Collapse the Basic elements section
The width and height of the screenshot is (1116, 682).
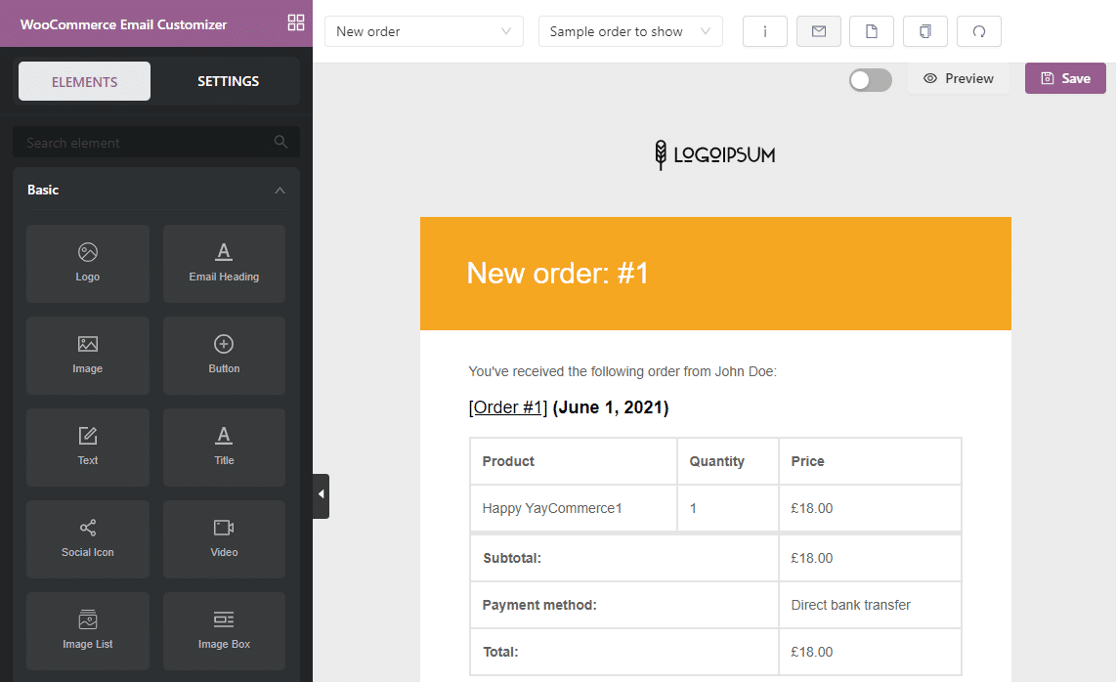[x=281, y=189]
